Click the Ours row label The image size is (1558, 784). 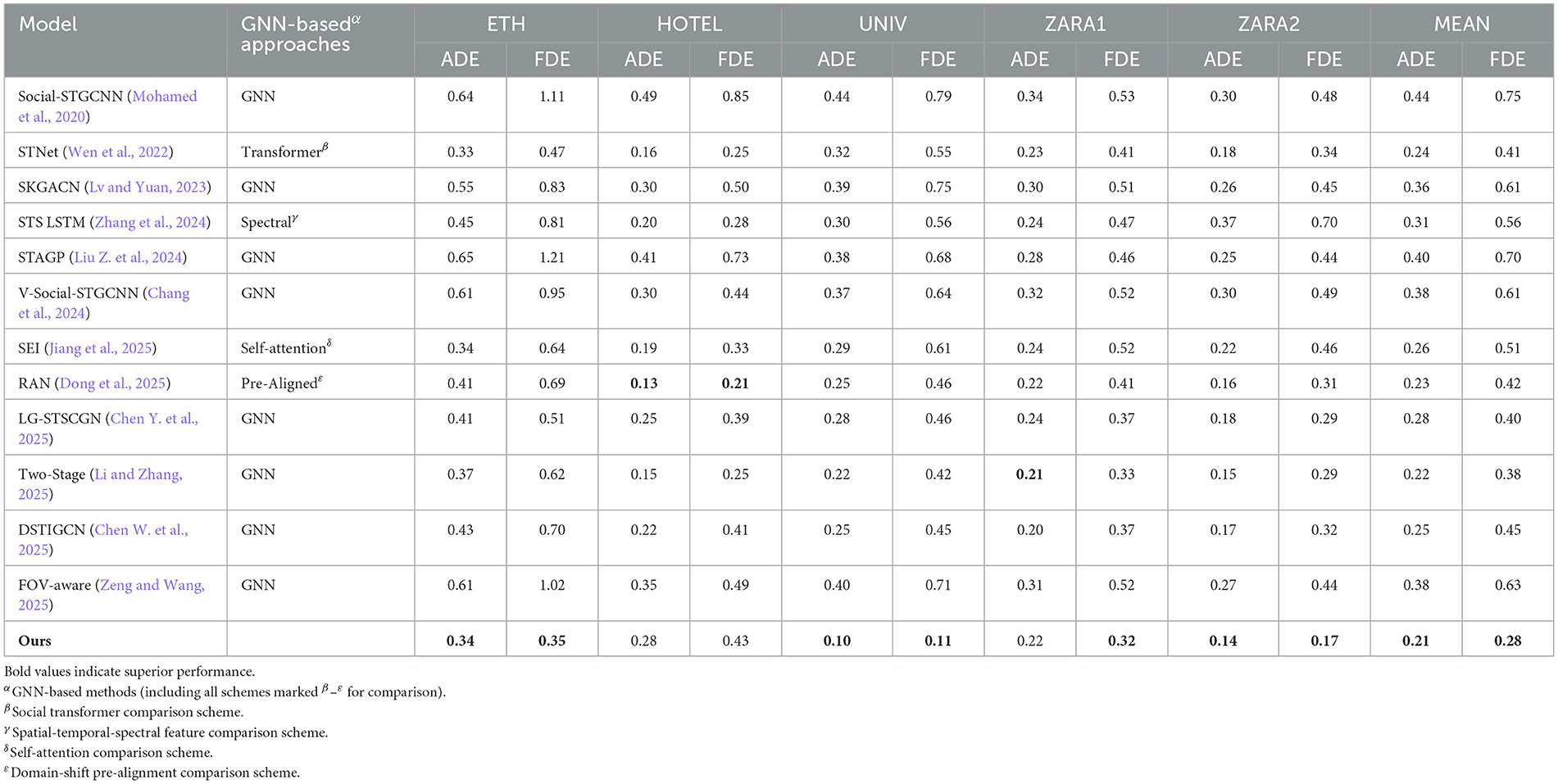[x=35, y=641]
